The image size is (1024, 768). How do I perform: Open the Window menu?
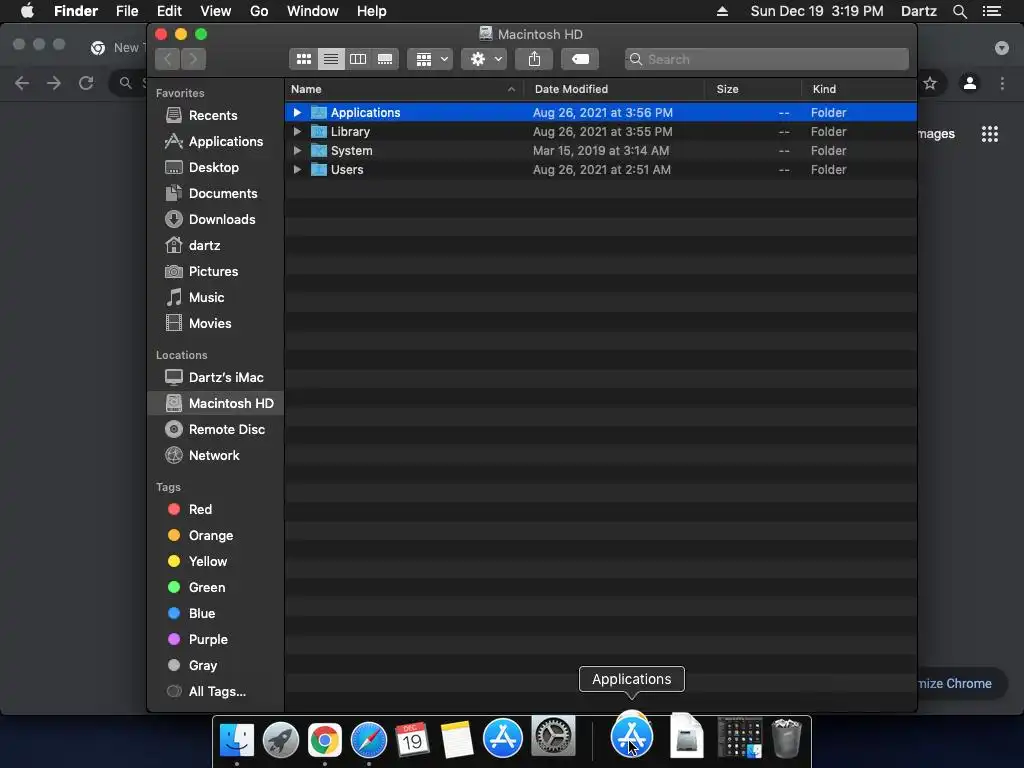tap(313, 11)
